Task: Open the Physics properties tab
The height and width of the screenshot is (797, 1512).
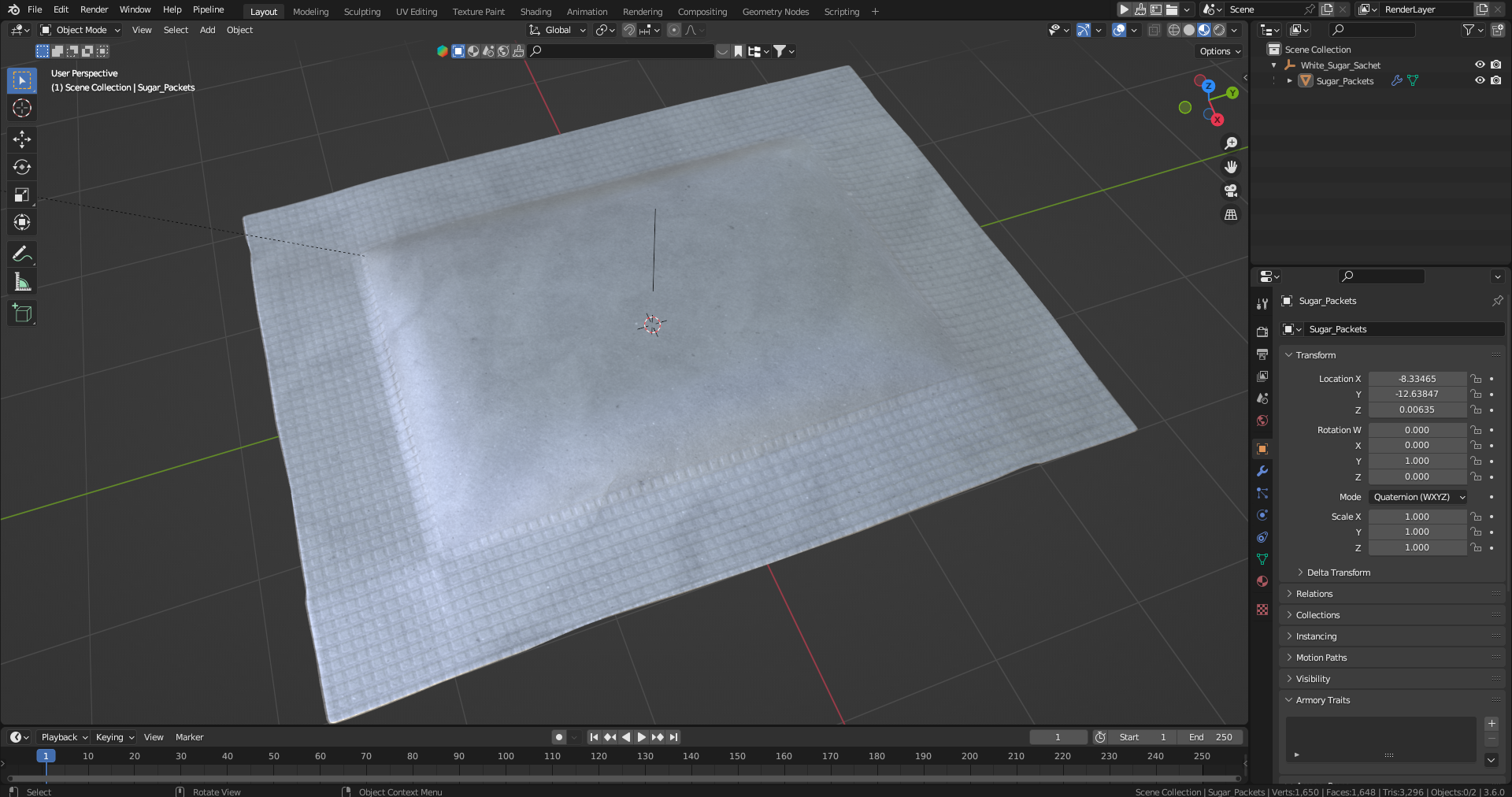Action: [1262, 515]
